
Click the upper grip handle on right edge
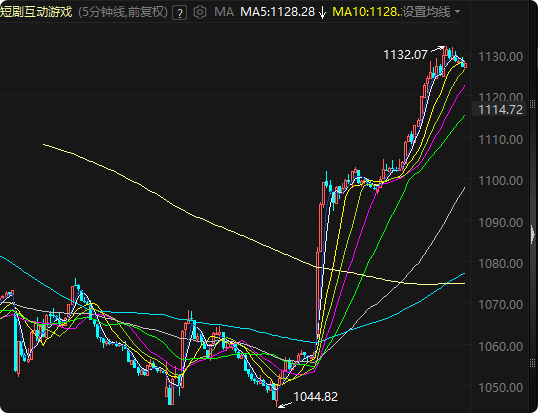pos(532,104)
